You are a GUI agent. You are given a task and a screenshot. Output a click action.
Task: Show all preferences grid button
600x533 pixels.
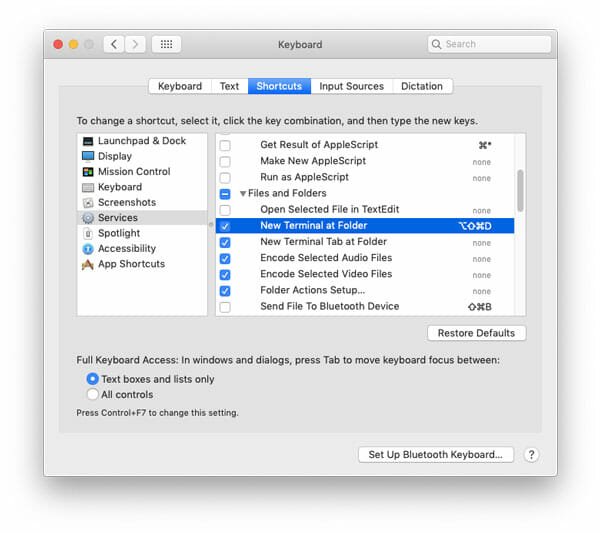[166, 44]
